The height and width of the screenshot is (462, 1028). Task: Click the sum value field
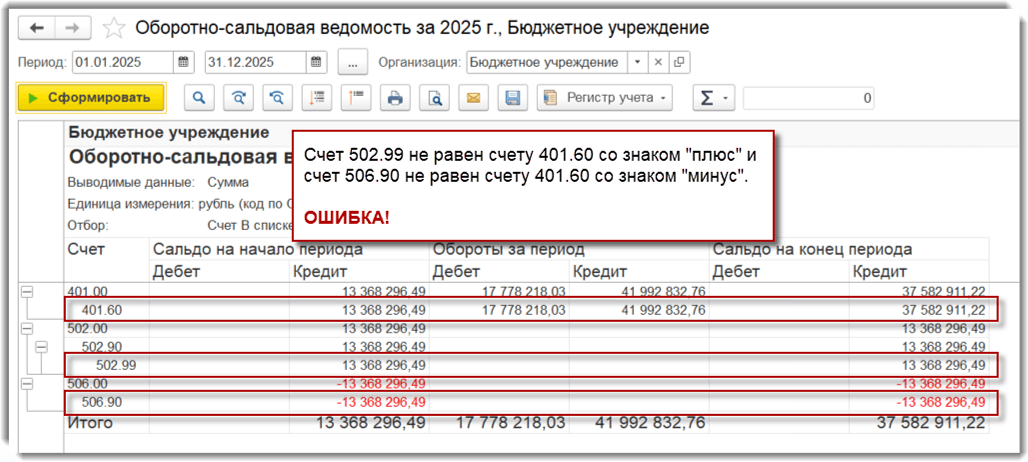[x=809, y=98]
